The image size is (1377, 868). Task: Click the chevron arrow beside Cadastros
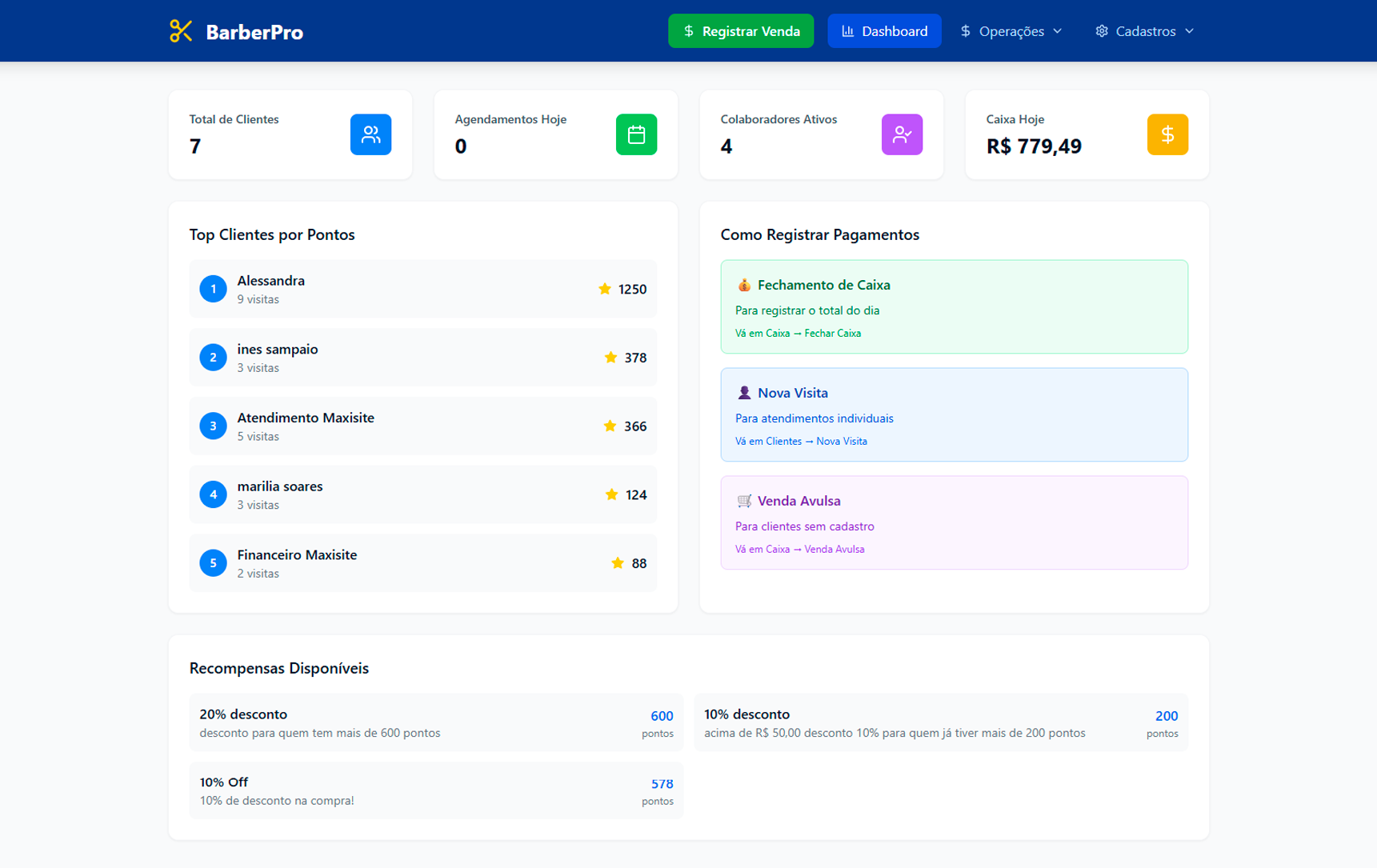click(x=1190, y=31)
